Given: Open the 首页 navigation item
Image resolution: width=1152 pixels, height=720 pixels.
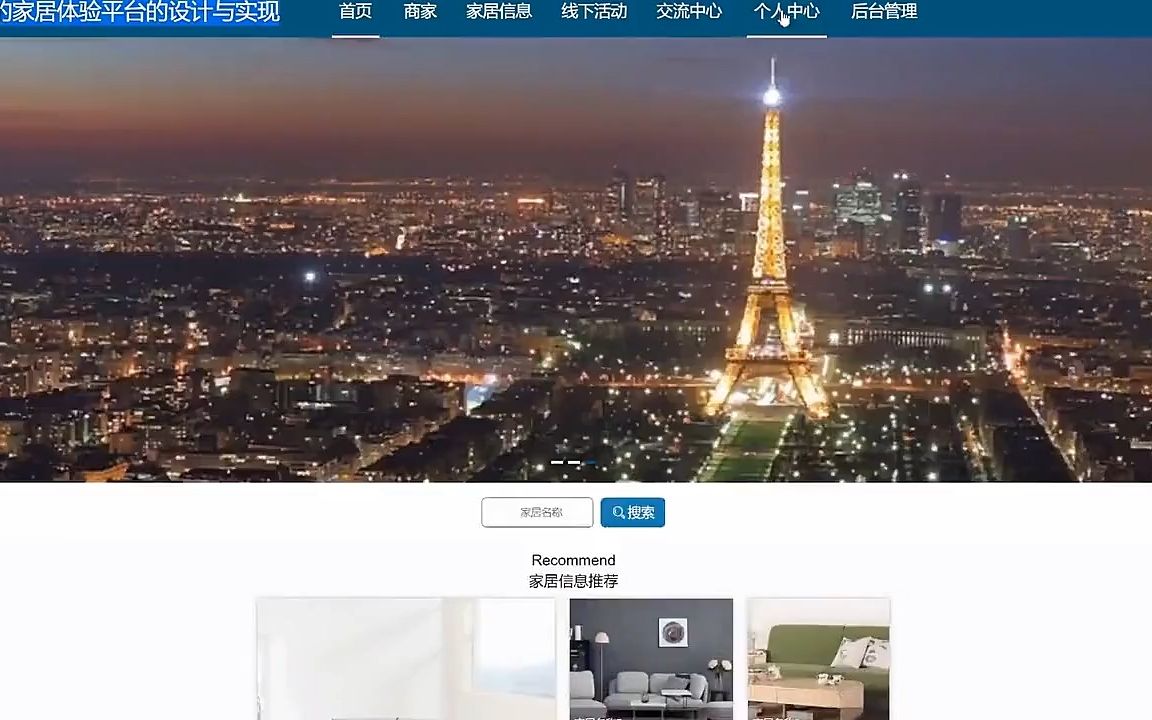Looking at the screenshot, I should (x=355, y=12).
